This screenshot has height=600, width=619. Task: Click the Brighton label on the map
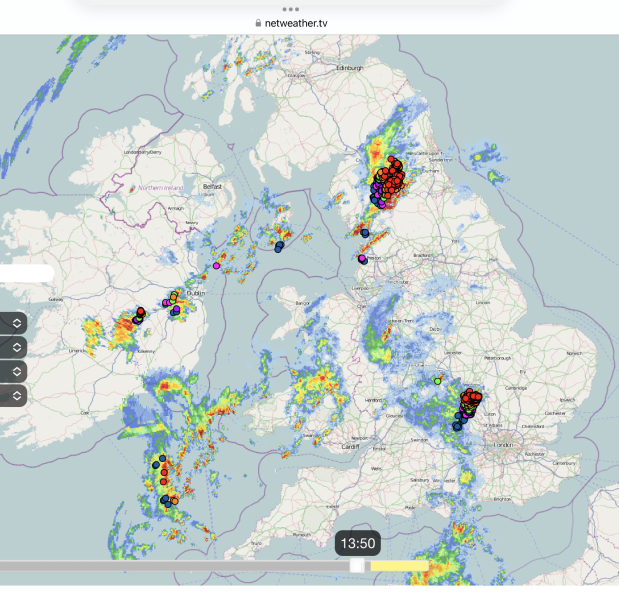tap(502, 499)
